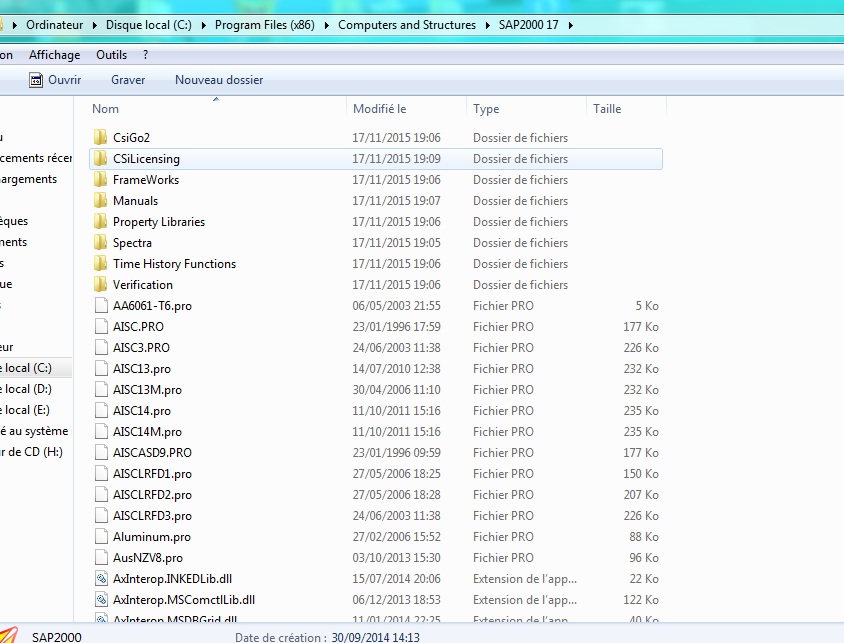Click the FrameWorks folder icon
The height and width of the screenshot is (643, 844).
click(x=101, y=179)
